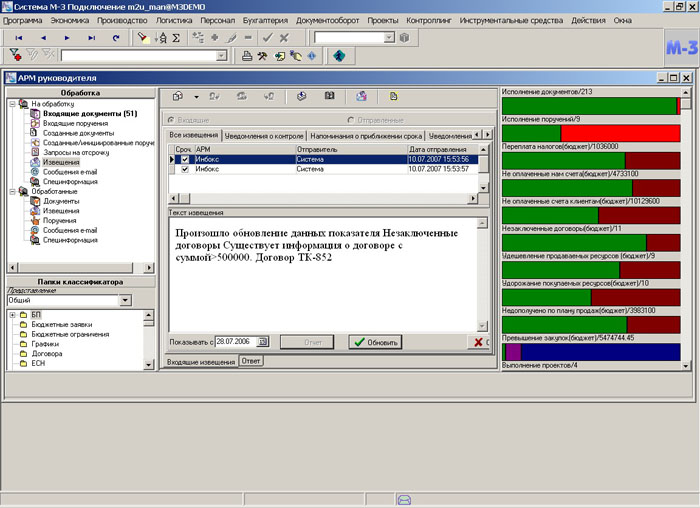Click the greyed Ответ button beside Обновить

307,342
